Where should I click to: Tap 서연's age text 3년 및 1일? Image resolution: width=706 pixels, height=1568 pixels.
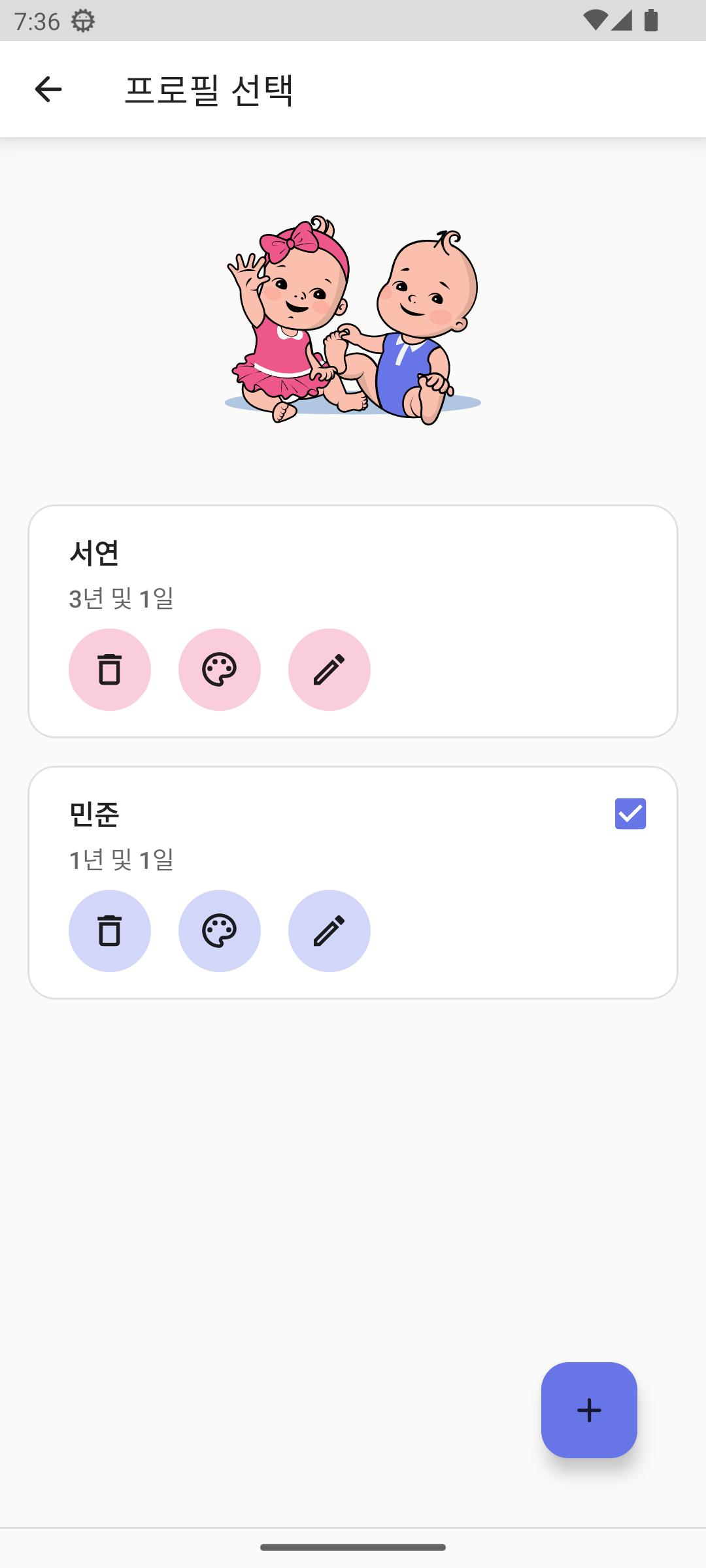tap(122, 598)
